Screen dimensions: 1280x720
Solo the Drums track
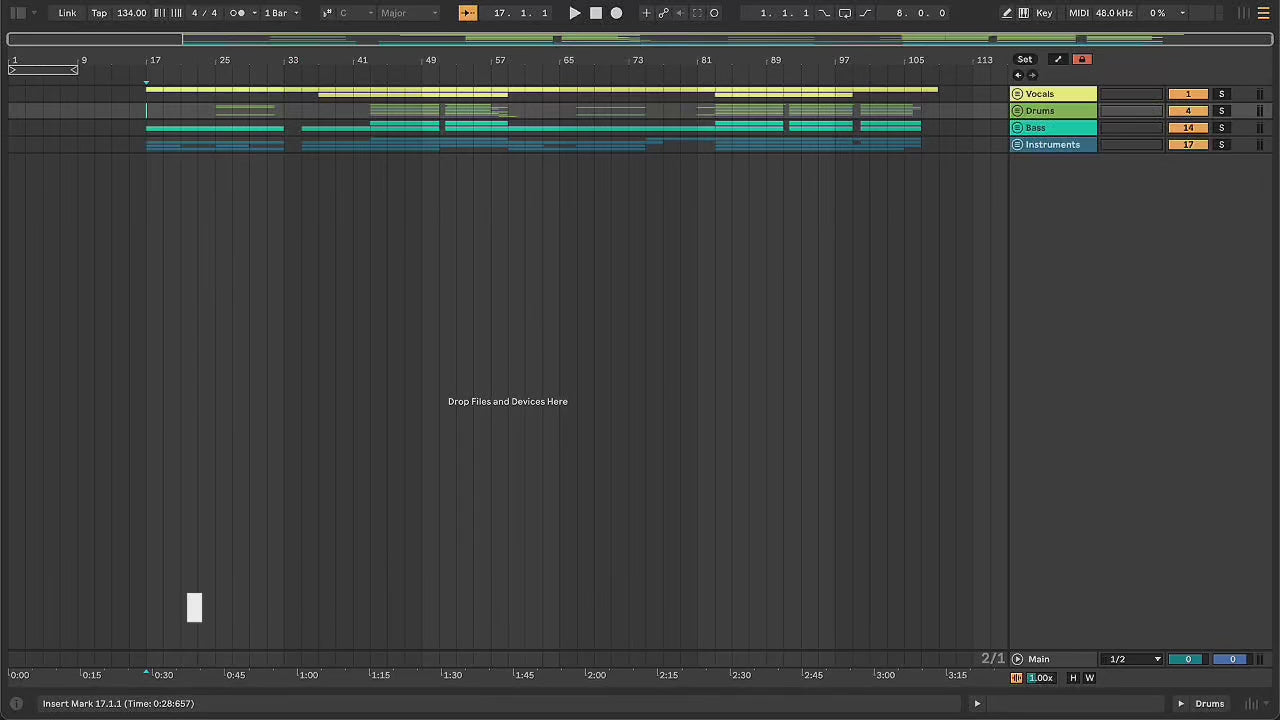[x=1221, y=111]
